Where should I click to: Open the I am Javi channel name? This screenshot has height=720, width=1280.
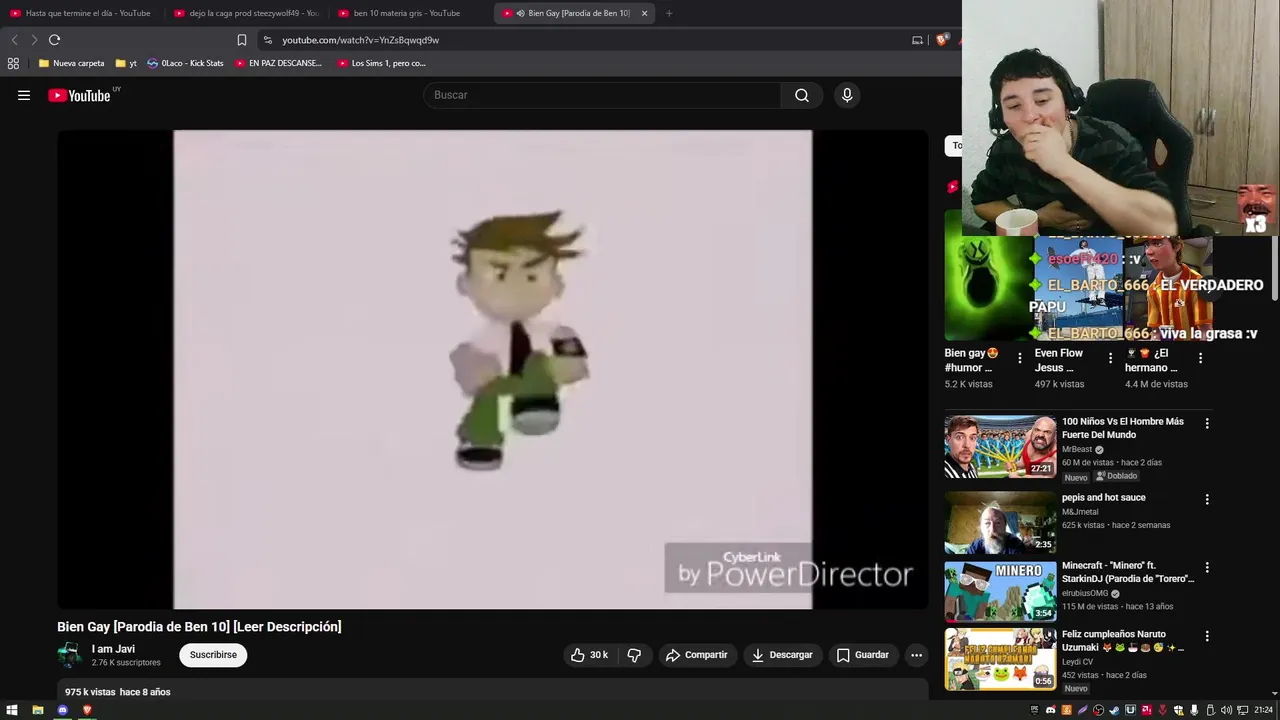point(113,649)
